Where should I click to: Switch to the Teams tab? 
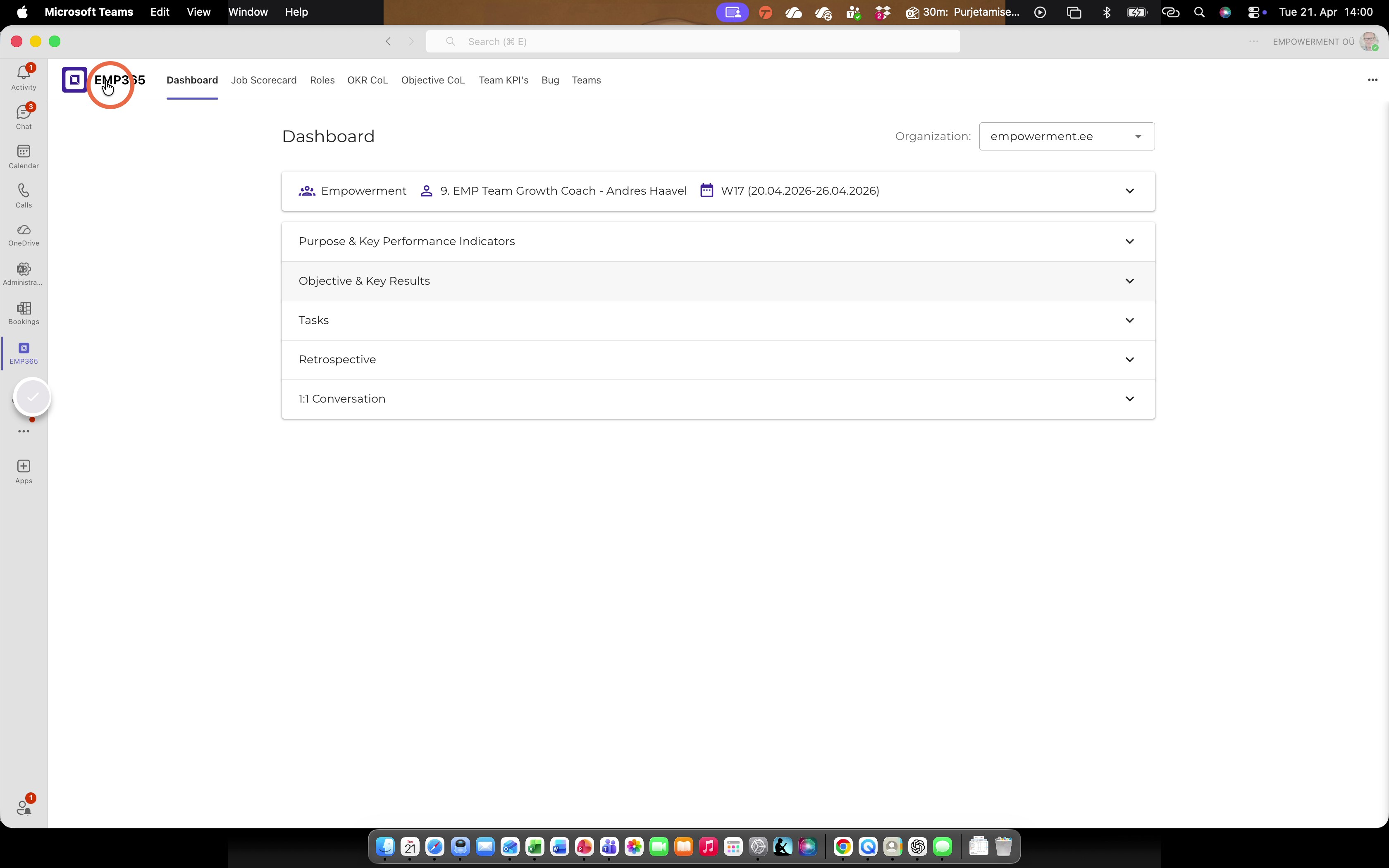click(586, 80)
